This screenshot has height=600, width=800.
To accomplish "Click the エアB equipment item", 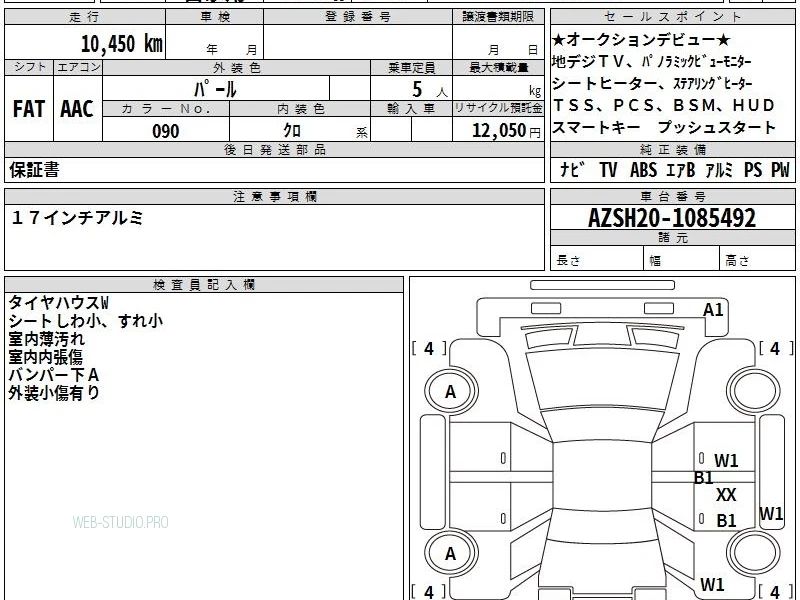I will (681, 170).
